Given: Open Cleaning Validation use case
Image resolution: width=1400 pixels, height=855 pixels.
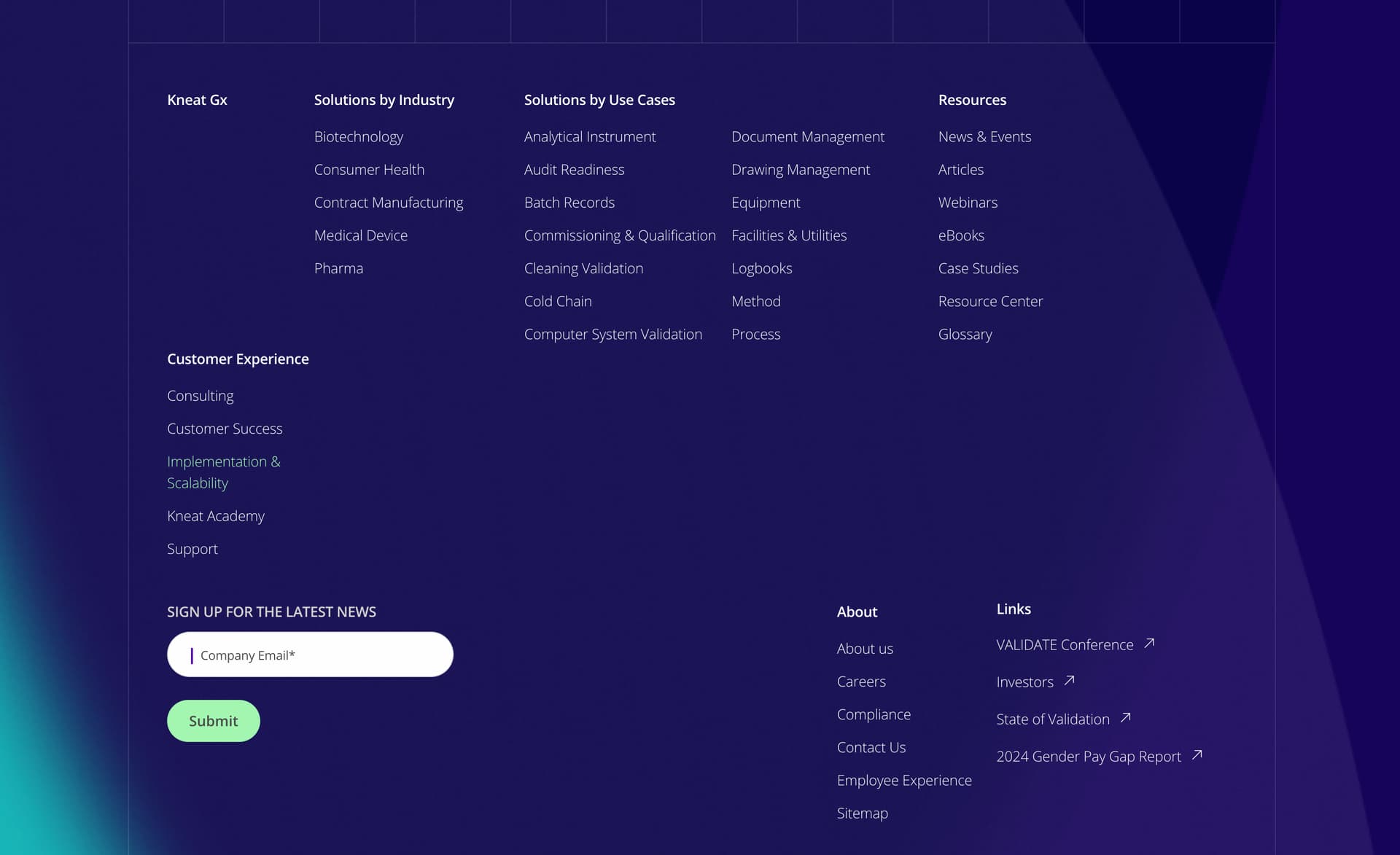Looking at the screenshot, I should click(x=584, y=268).
